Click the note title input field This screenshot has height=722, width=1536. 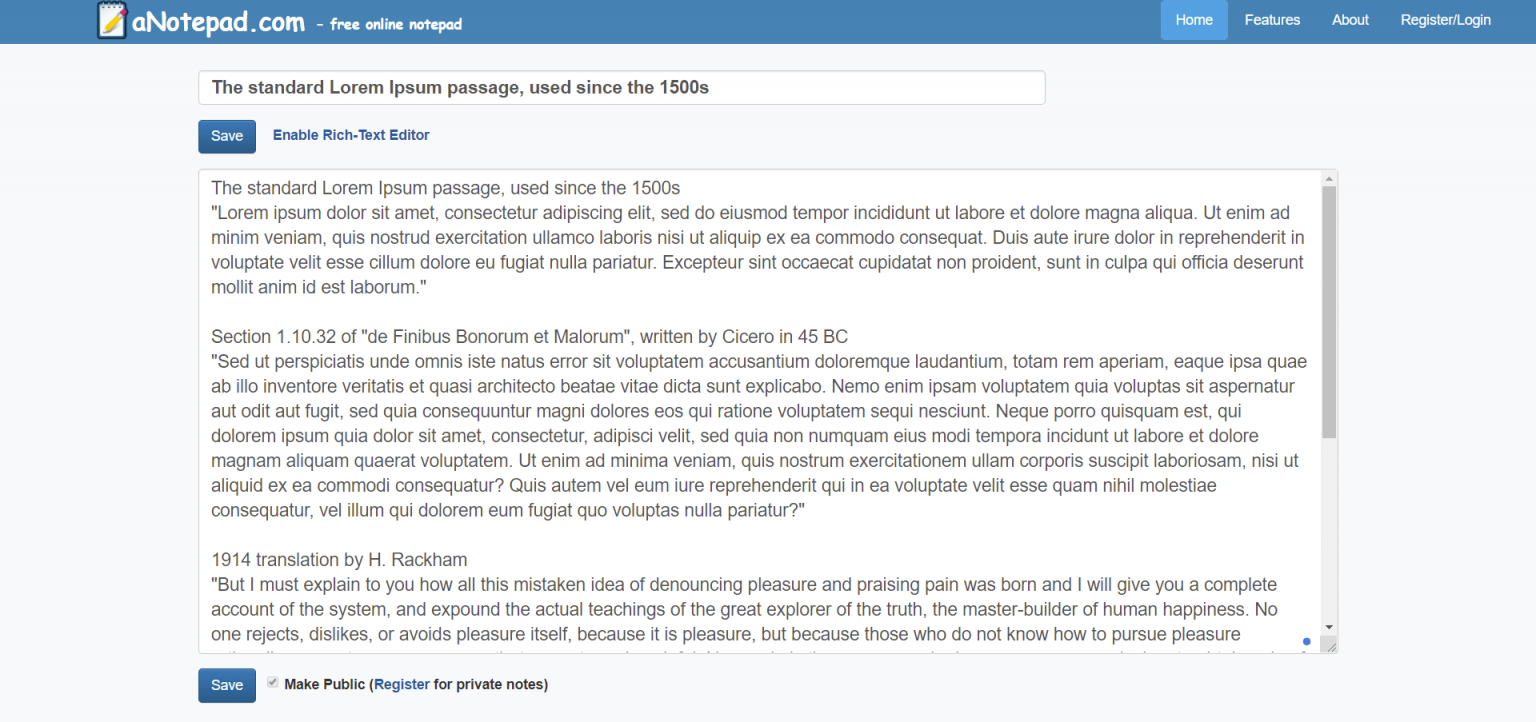[621, 88]
